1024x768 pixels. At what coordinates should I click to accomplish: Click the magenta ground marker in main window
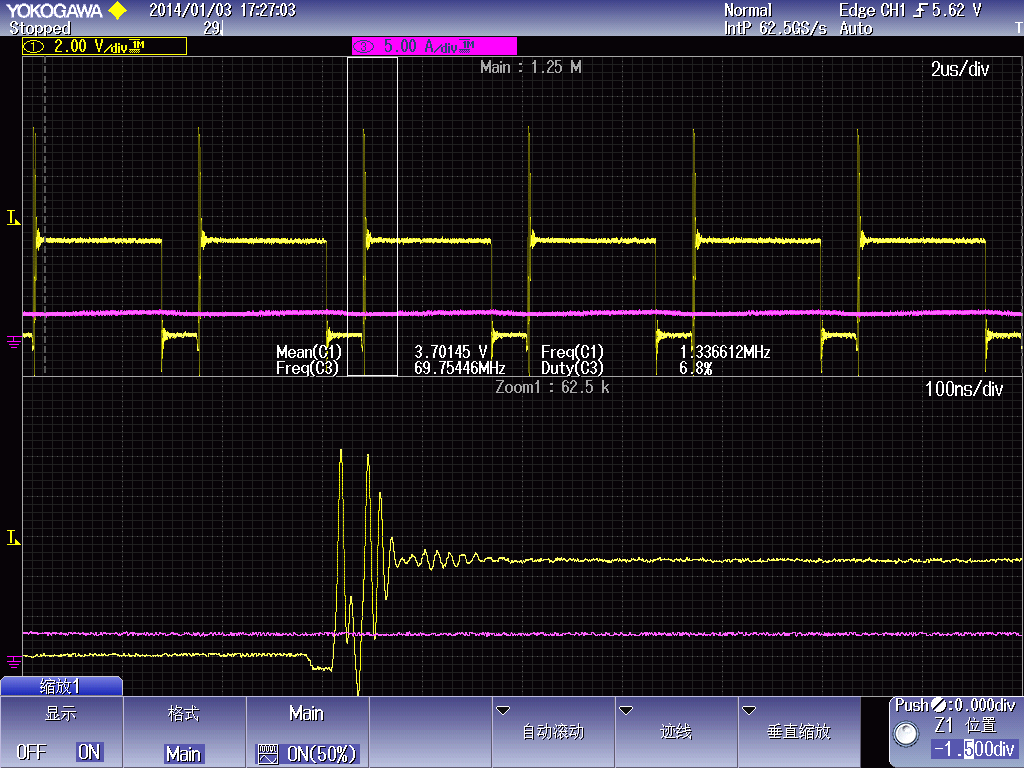point(13,342)
